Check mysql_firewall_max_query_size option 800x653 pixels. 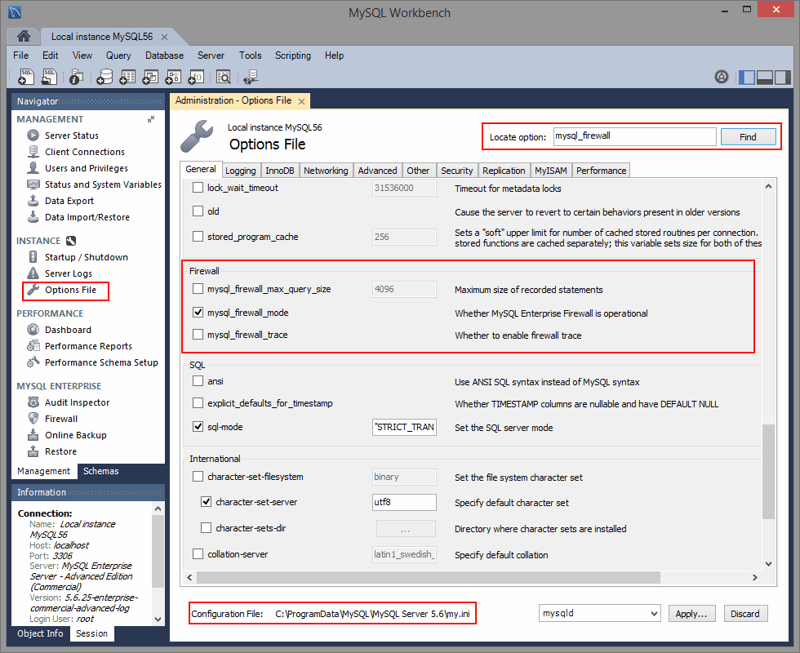point(198,289)
